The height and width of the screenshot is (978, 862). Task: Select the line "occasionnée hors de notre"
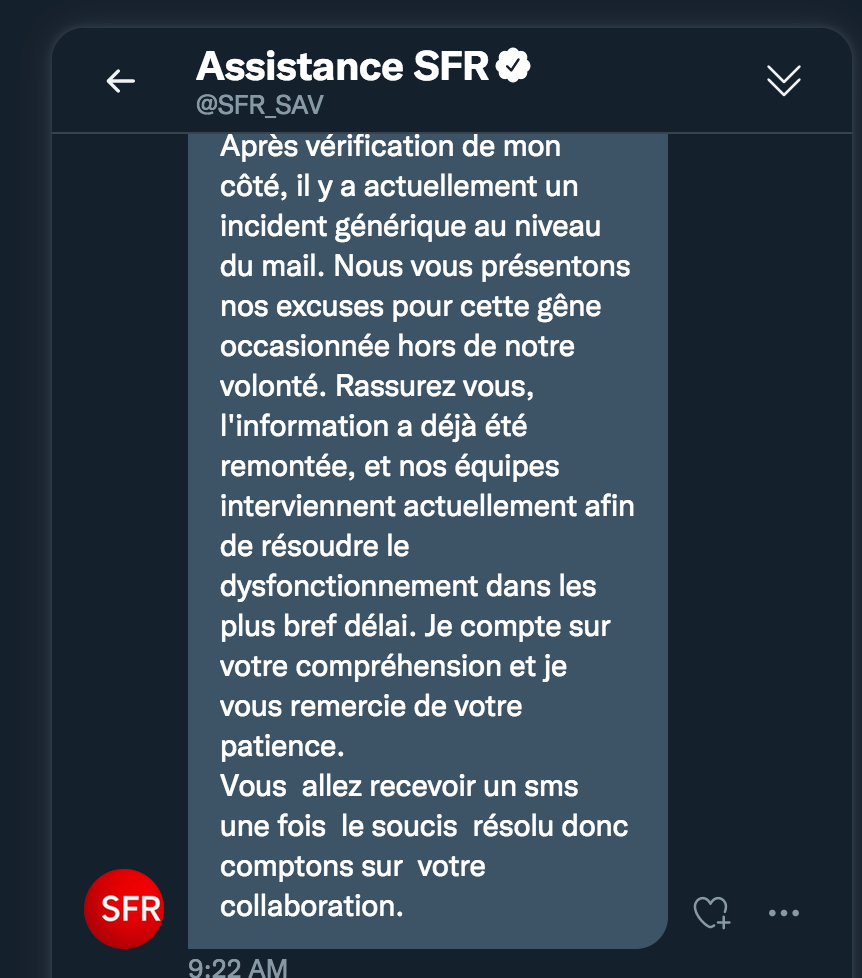click(x=397, y=346)
